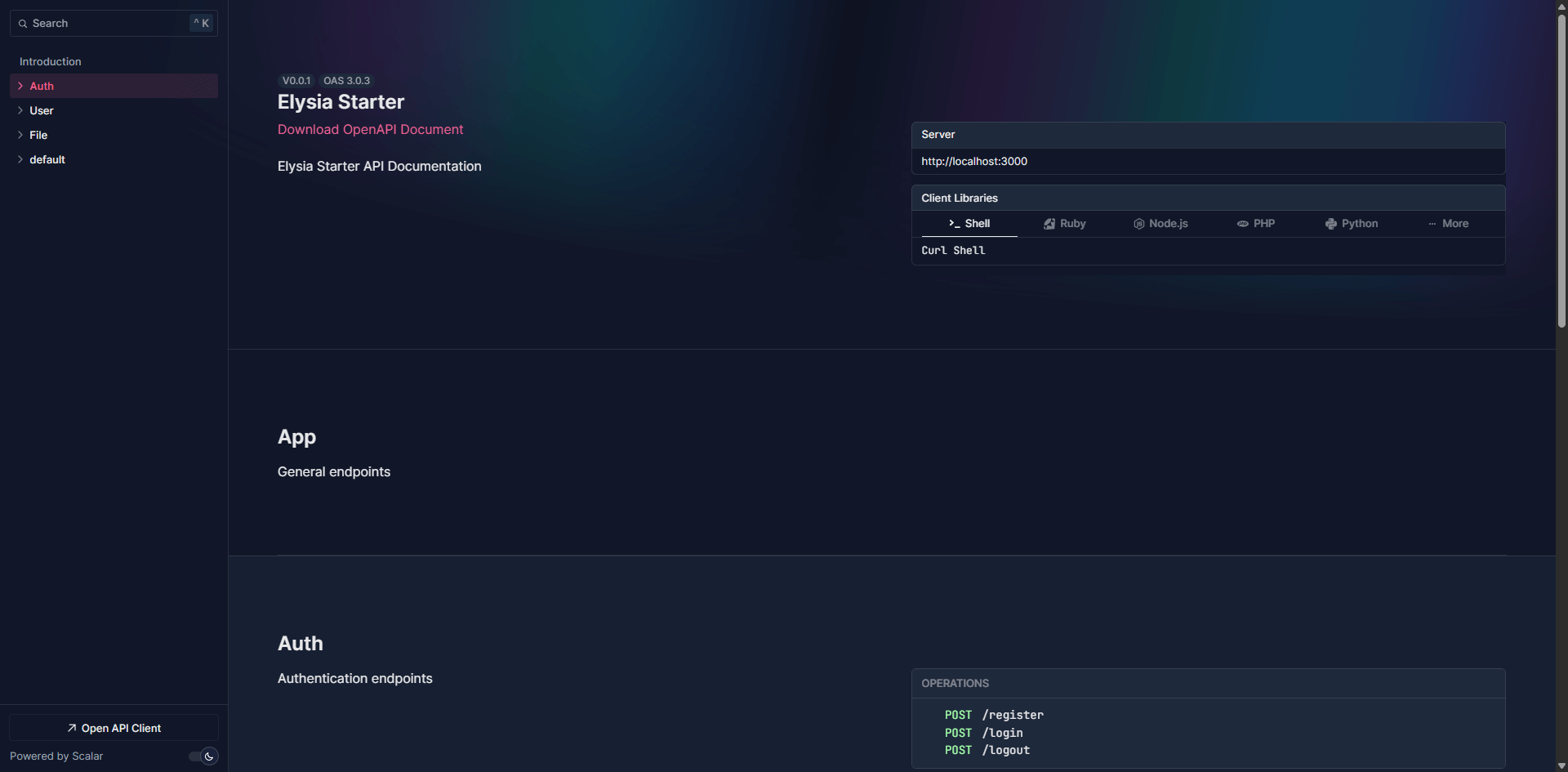Select the default sidebar item
This screenshot has height=772, width=1568.
[114, 159]
